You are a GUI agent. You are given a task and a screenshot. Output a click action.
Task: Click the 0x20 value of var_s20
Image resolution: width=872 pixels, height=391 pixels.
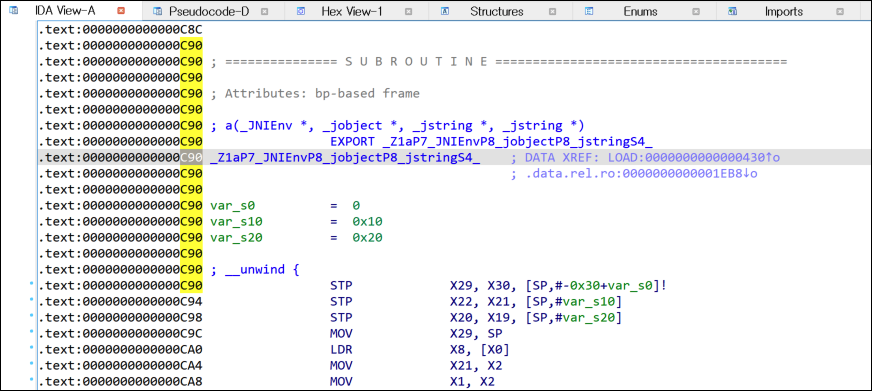coord(367,238)
